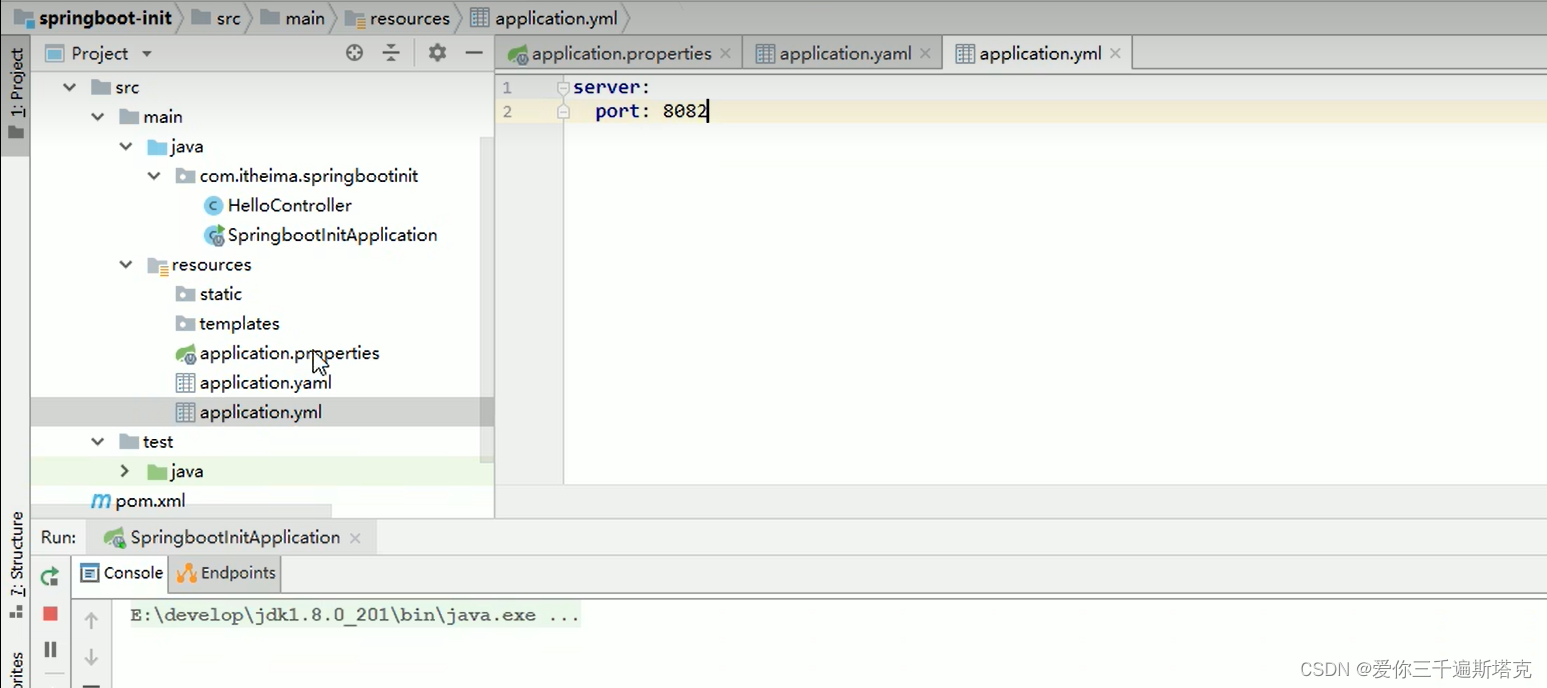The height and width of the screenshot is (688, 1547).
Task: Open pom.xml in project tree
Action: click(138, 501)
